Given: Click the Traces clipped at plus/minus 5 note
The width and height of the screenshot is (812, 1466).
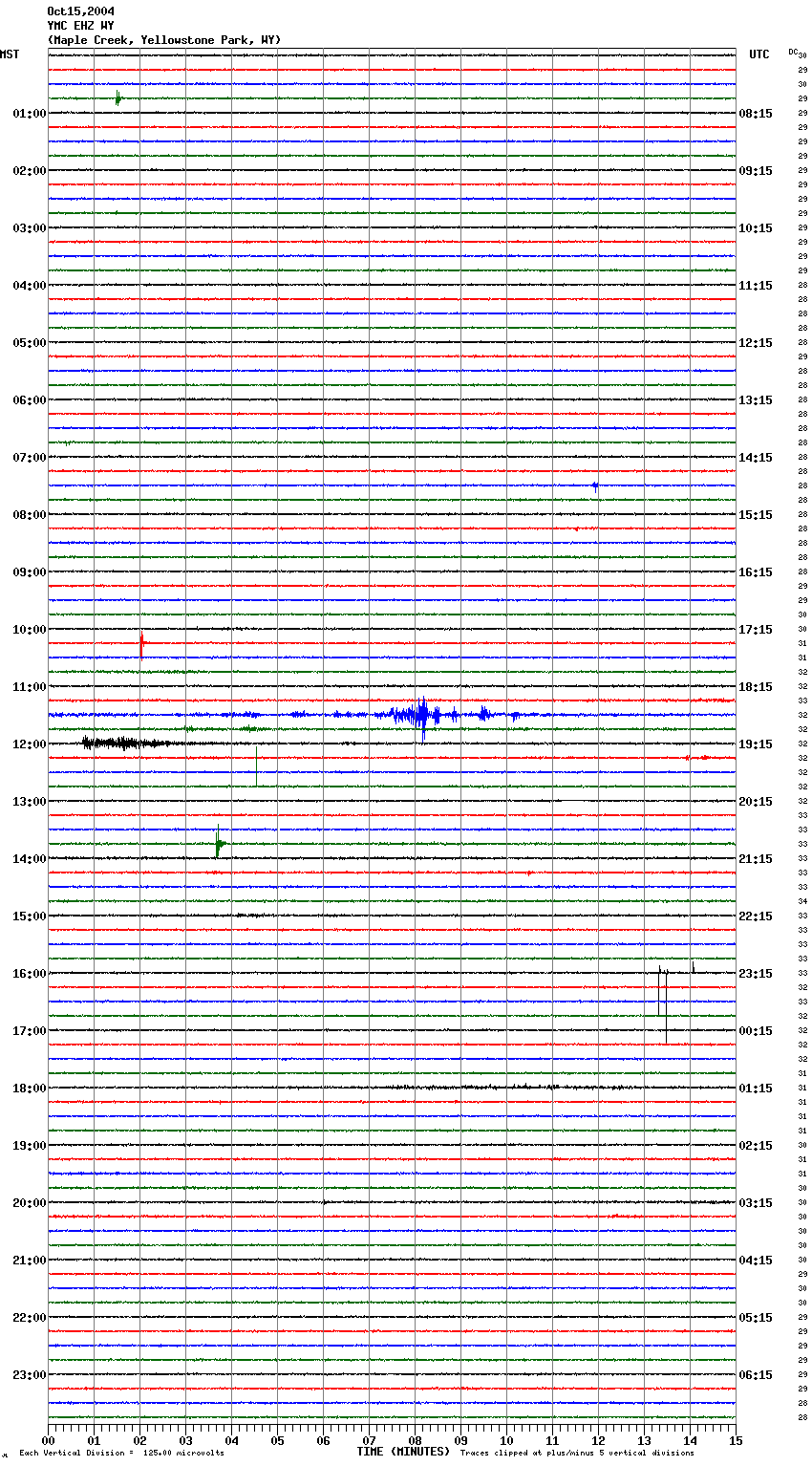Looking at the screenshot, I should [577, 1453].
